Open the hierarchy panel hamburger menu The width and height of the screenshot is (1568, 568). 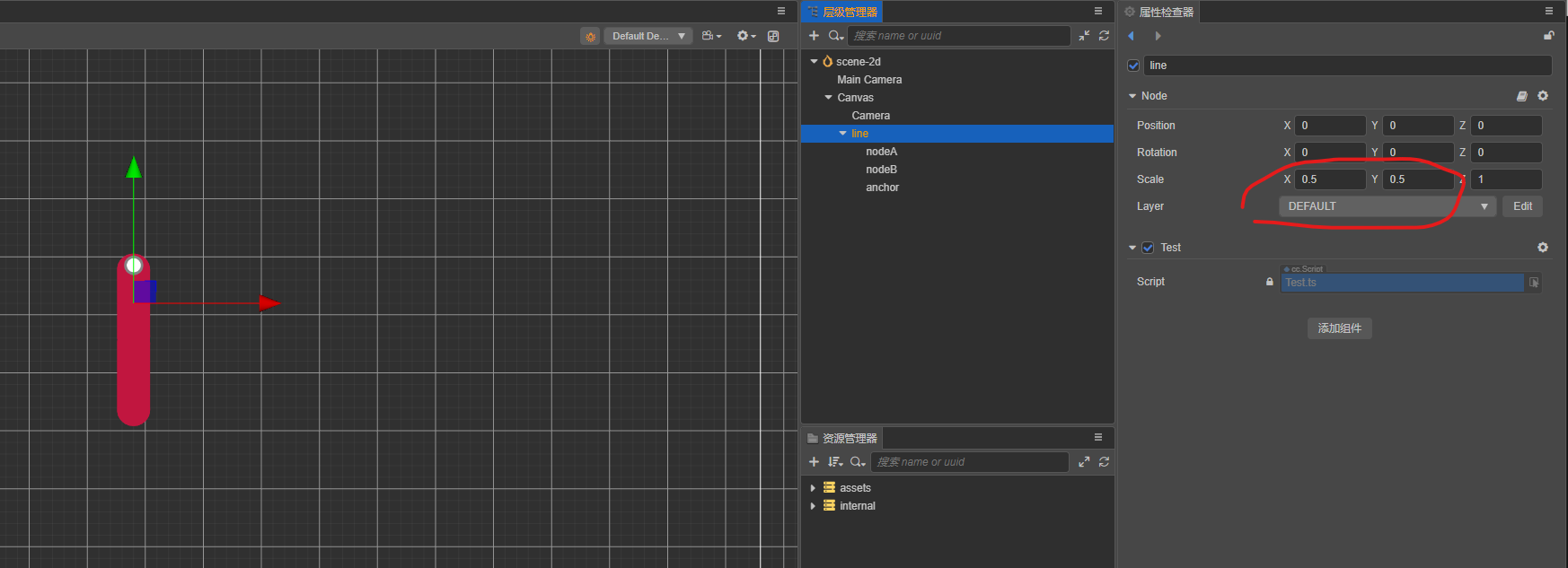[1098, 11]
